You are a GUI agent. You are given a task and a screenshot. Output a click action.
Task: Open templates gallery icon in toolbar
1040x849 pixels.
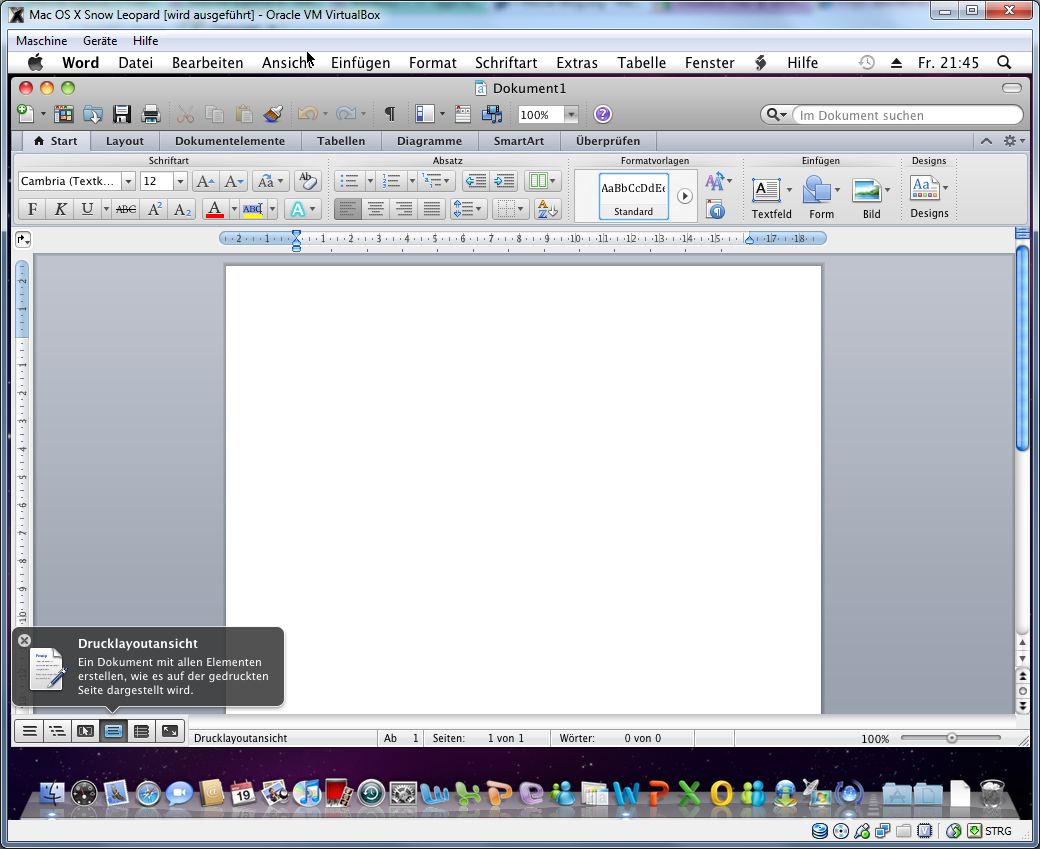coord(64,114)
